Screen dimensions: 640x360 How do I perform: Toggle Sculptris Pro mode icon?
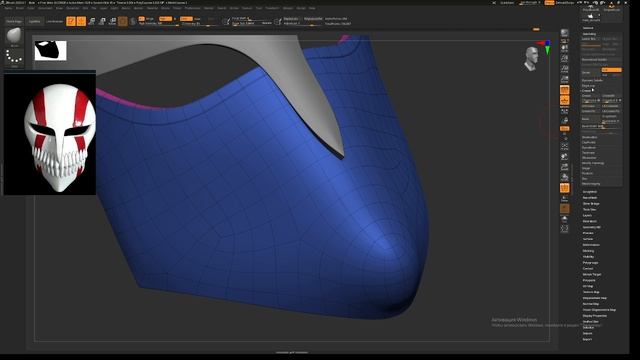click(x=133, y=21)
